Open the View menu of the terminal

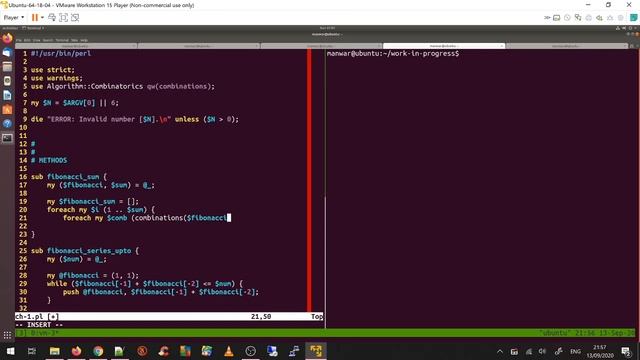pos(37,40)
